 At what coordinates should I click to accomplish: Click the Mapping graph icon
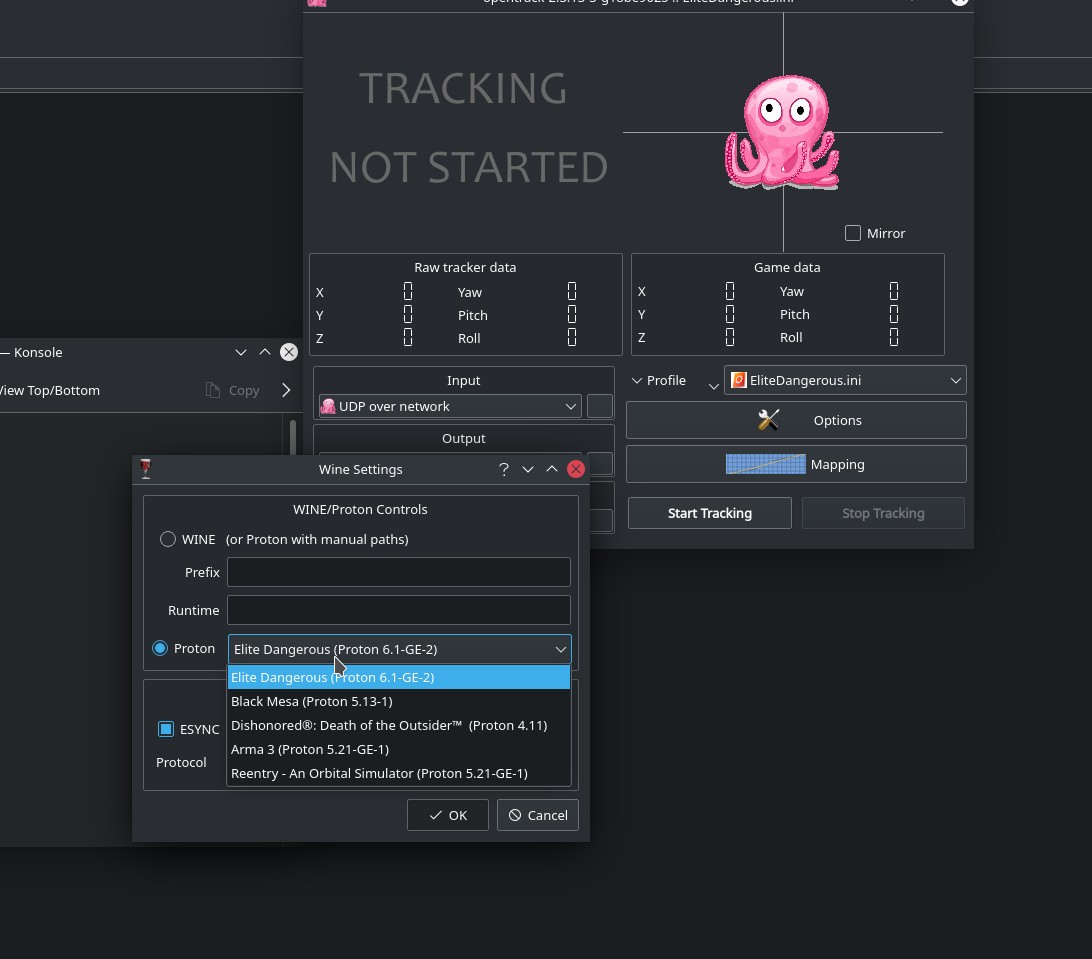(765, 464)
